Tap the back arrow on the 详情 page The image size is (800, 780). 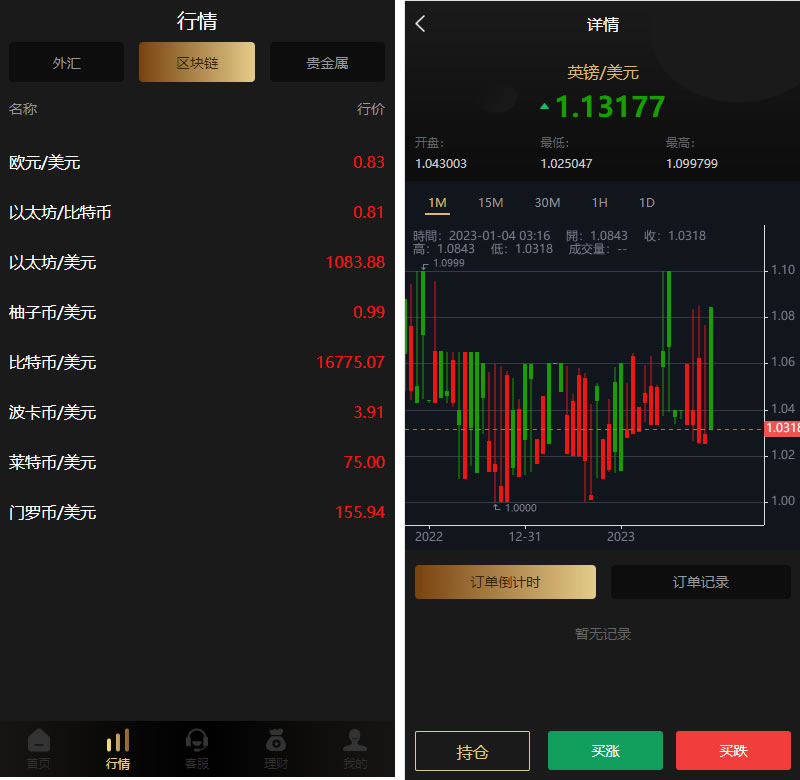coord(420,23)
